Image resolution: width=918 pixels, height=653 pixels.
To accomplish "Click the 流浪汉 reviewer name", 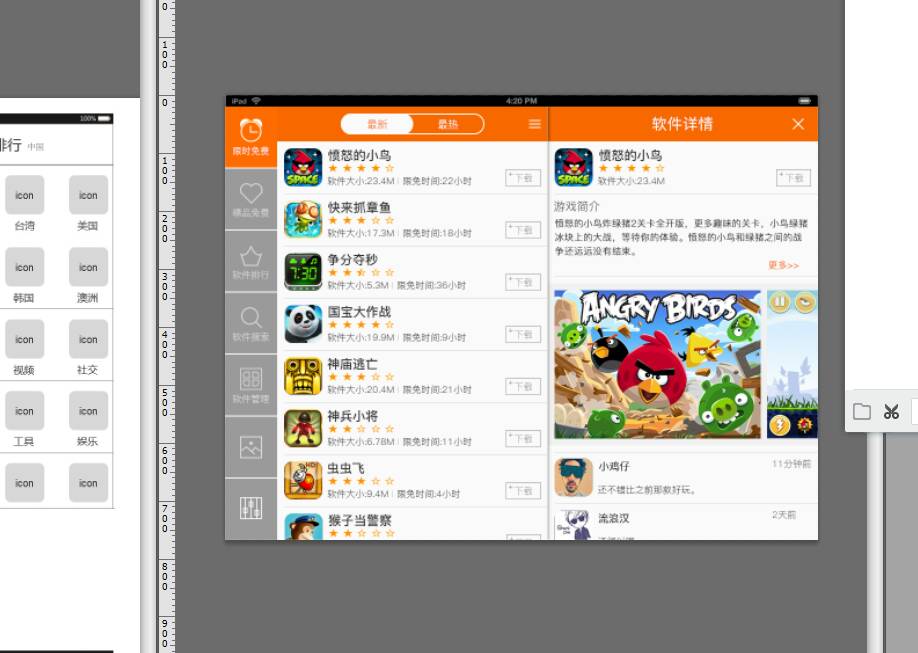I will tap(614, 518).
